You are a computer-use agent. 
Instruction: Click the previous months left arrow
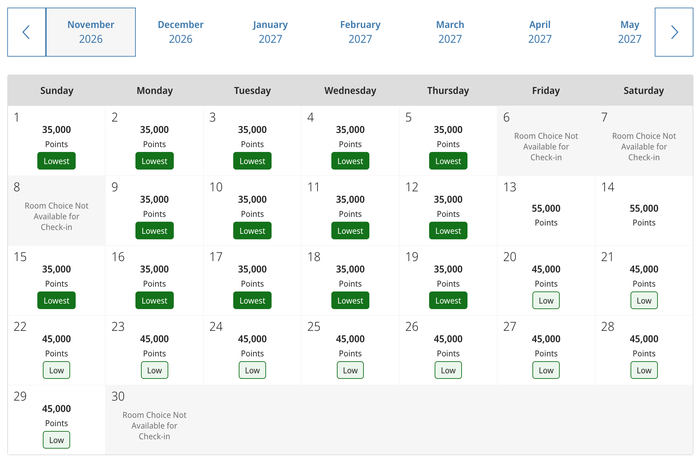[x=26, y=32]
